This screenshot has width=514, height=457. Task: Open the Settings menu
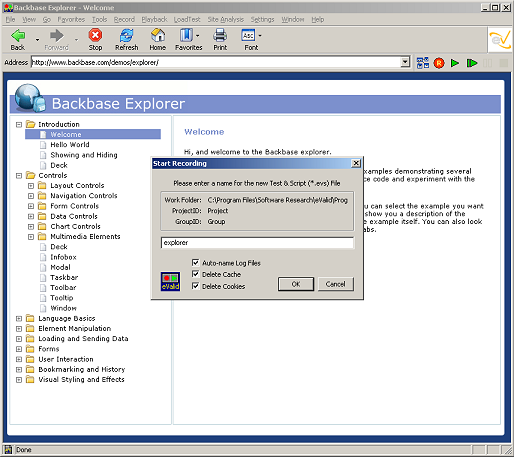pyautogui.click(x=262, y=19)
